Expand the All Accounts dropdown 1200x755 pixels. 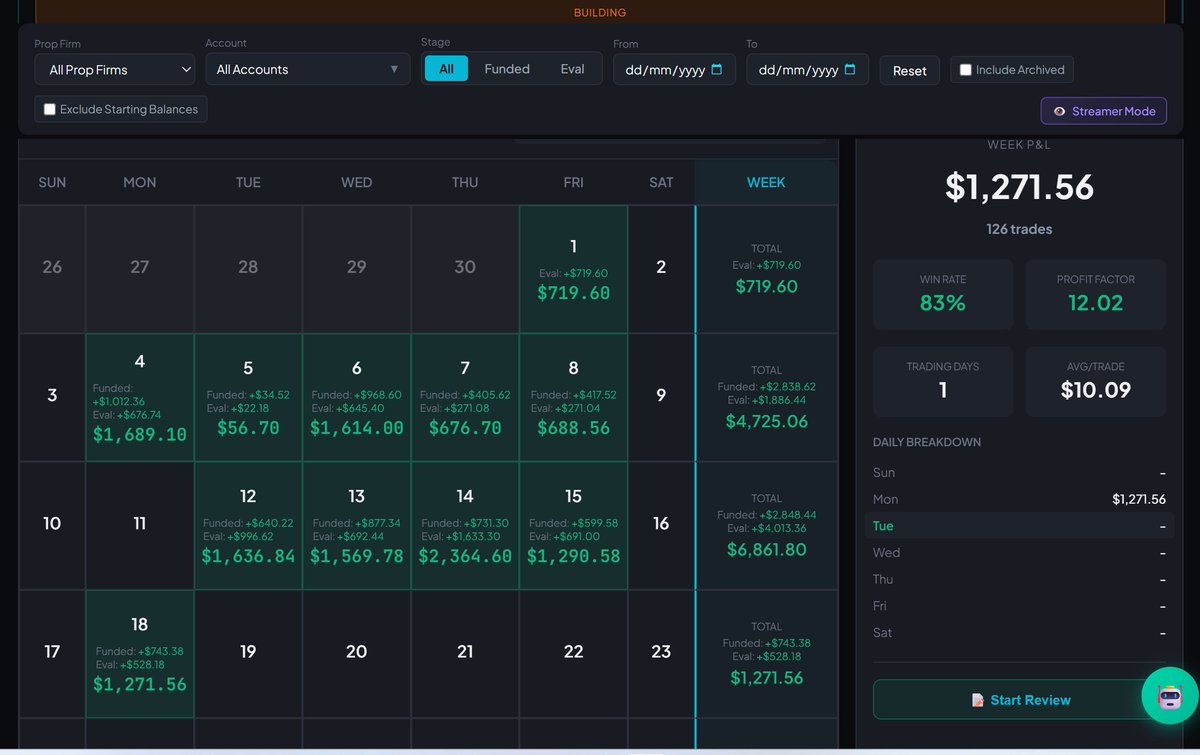click(308, 69)
